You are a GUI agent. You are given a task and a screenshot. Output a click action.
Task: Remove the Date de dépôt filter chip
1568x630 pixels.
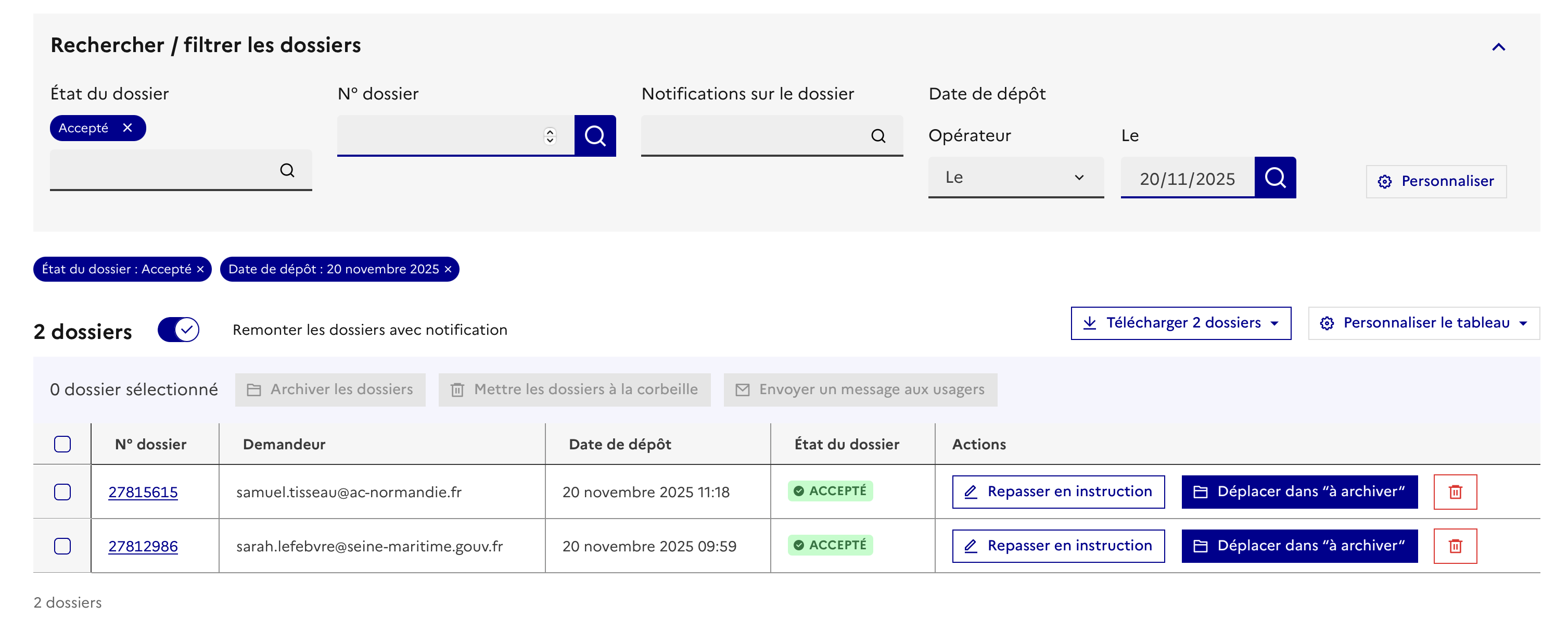[448, 269]
